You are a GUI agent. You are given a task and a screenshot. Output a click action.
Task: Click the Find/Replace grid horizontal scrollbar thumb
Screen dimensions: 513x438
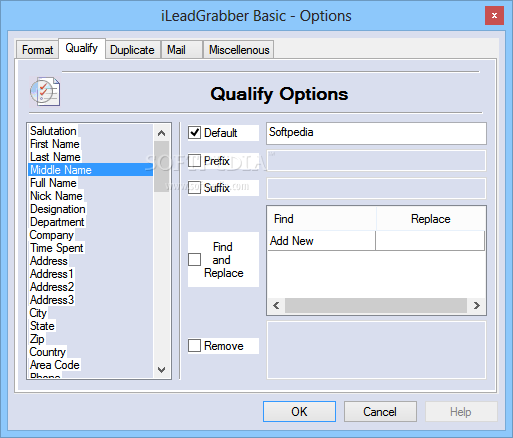[376, 305]
